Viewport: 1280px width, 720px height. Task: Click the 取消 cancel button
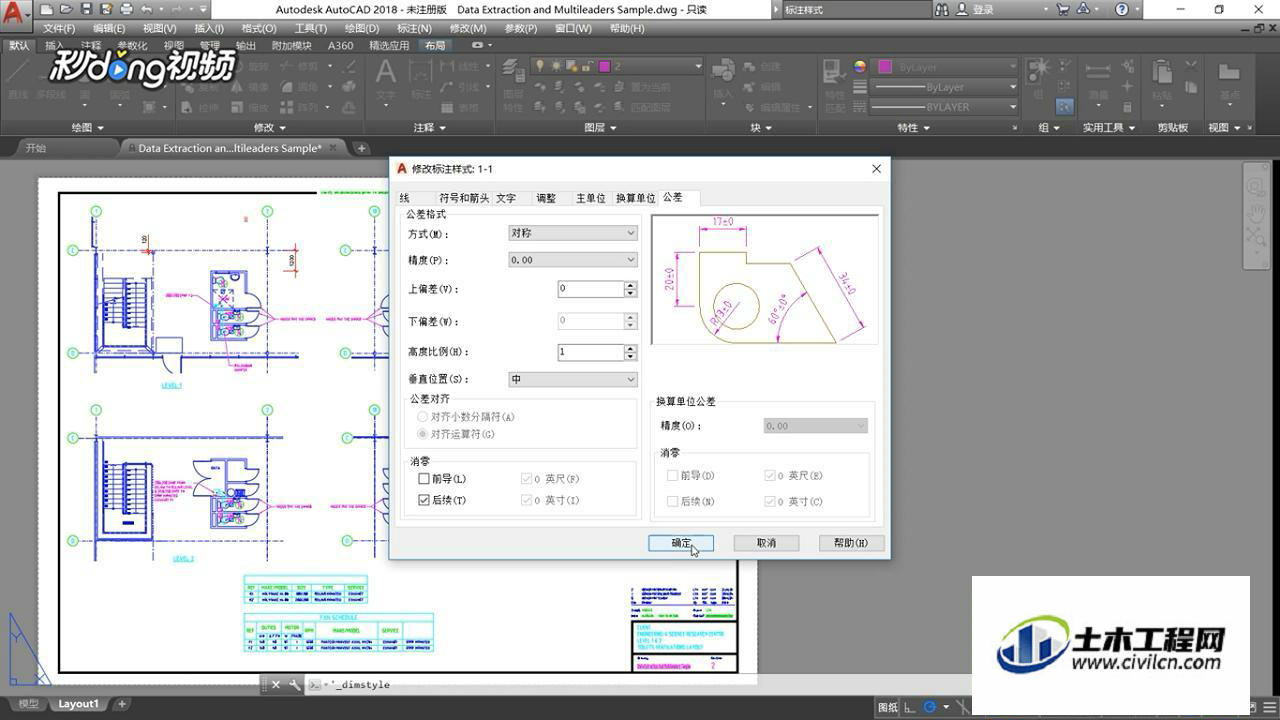766,543
